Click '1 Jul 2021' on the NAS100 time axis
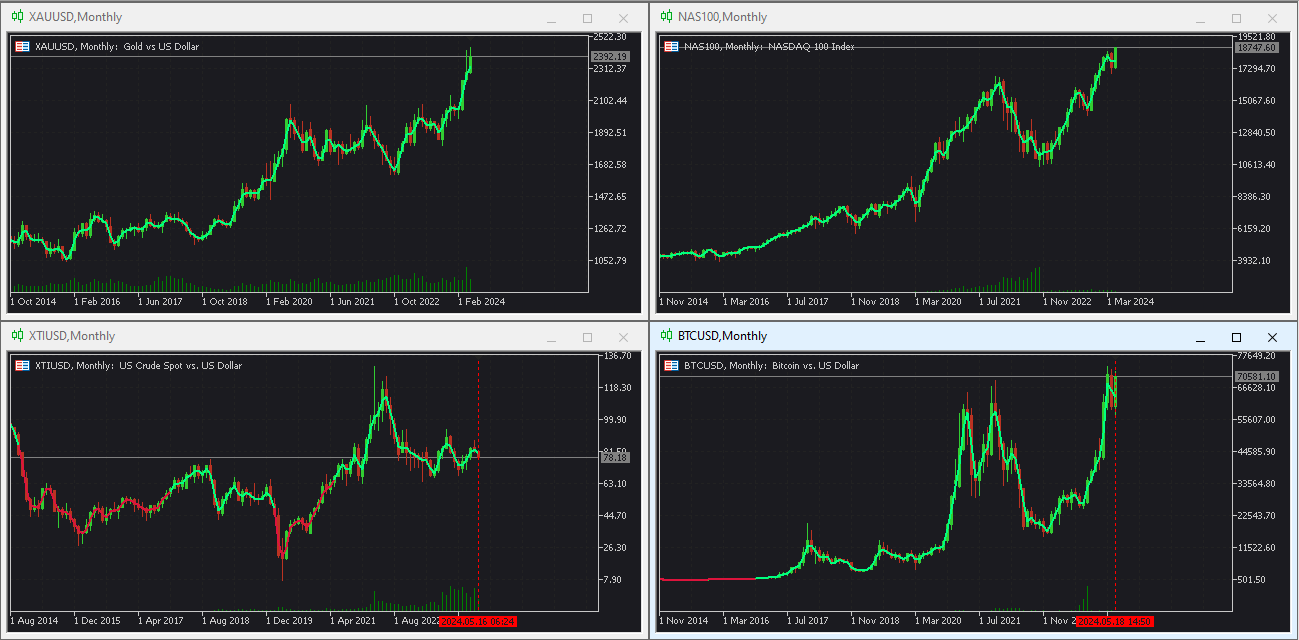This screenshot has height=640, width=1299. (x=1003, y=301)
